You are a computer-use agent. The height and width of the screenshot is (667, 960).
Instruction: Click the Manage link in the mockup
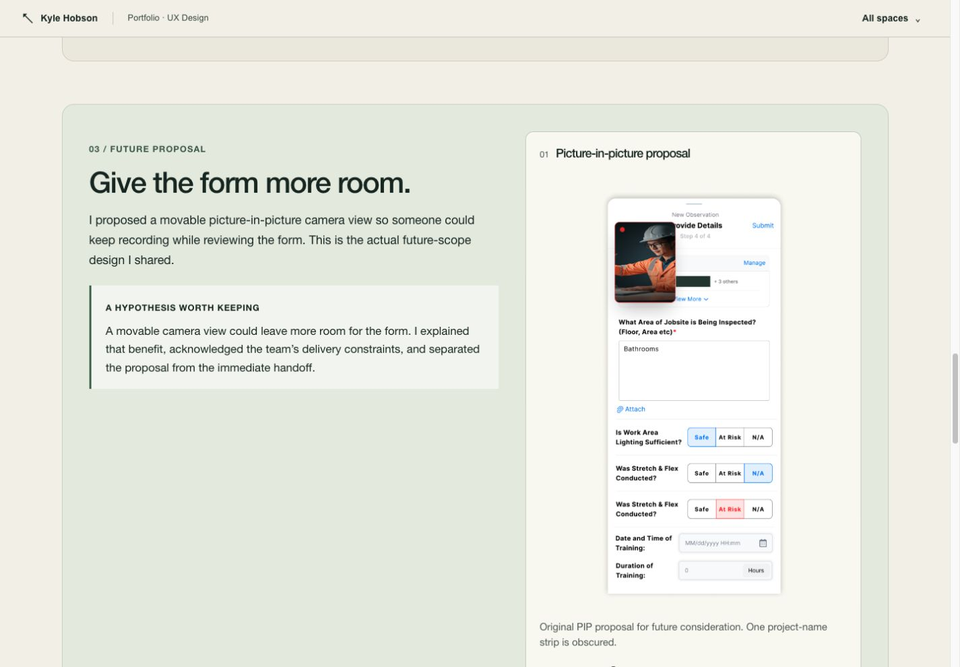tap(754, 263)
